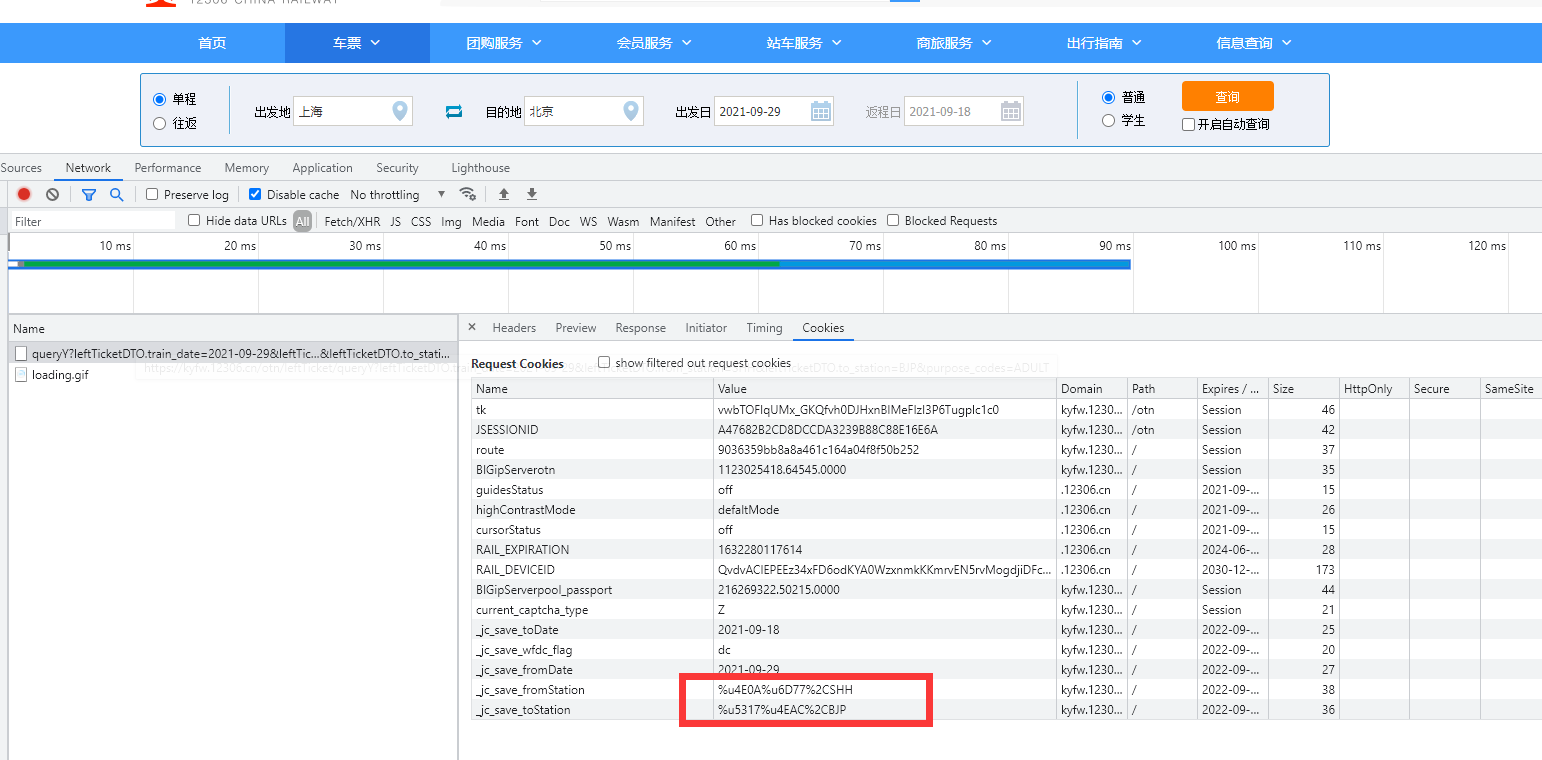This screenshot has width=1542, height=760.
Task: Select the loading.gif file icon
Action: pyautogui.click(x=21, y=374)
